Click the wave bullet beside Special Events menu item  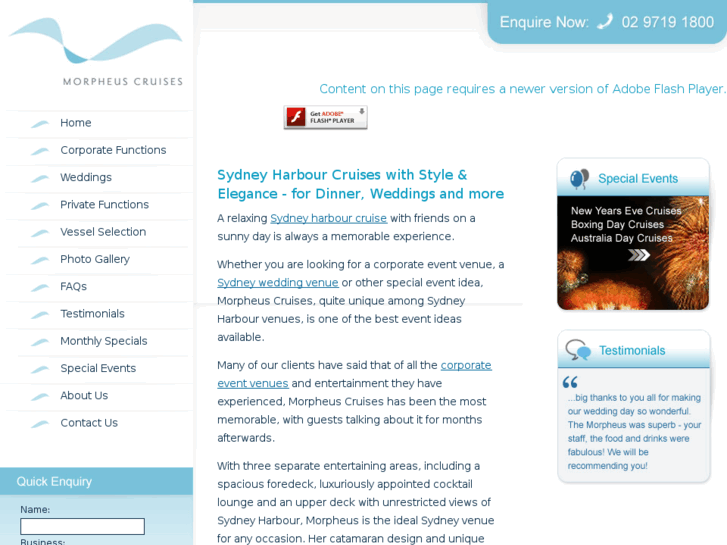[x=40, y=369]
